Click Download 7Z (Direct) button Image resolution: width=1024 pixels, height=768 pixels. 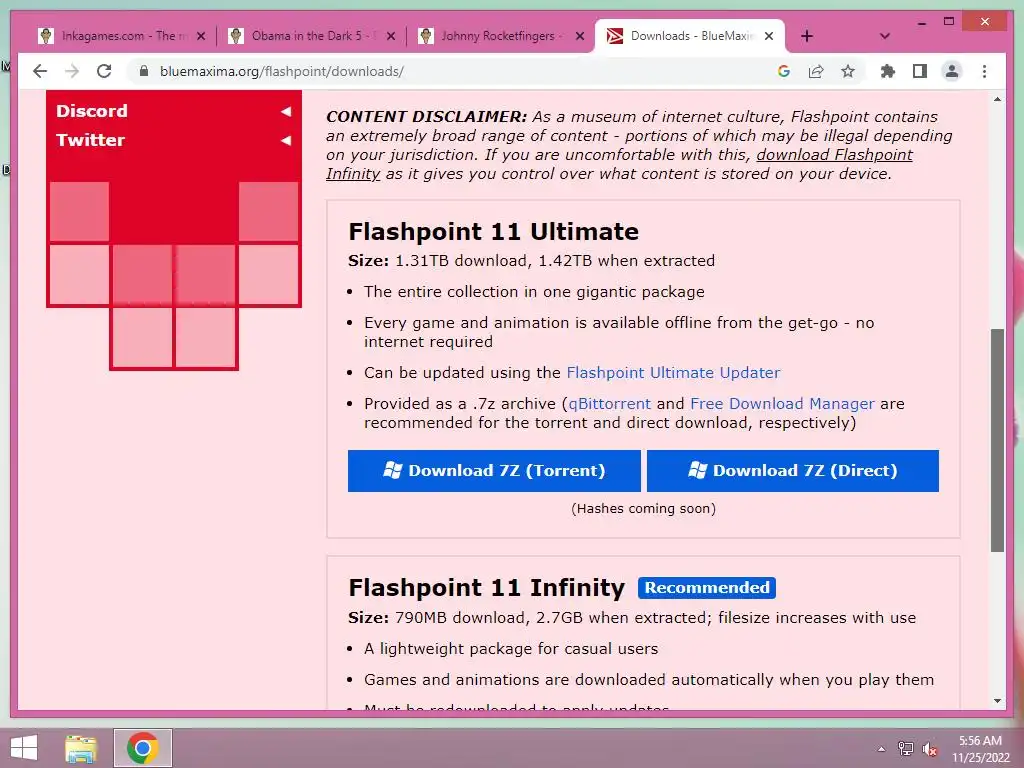[x=793, y=470]
